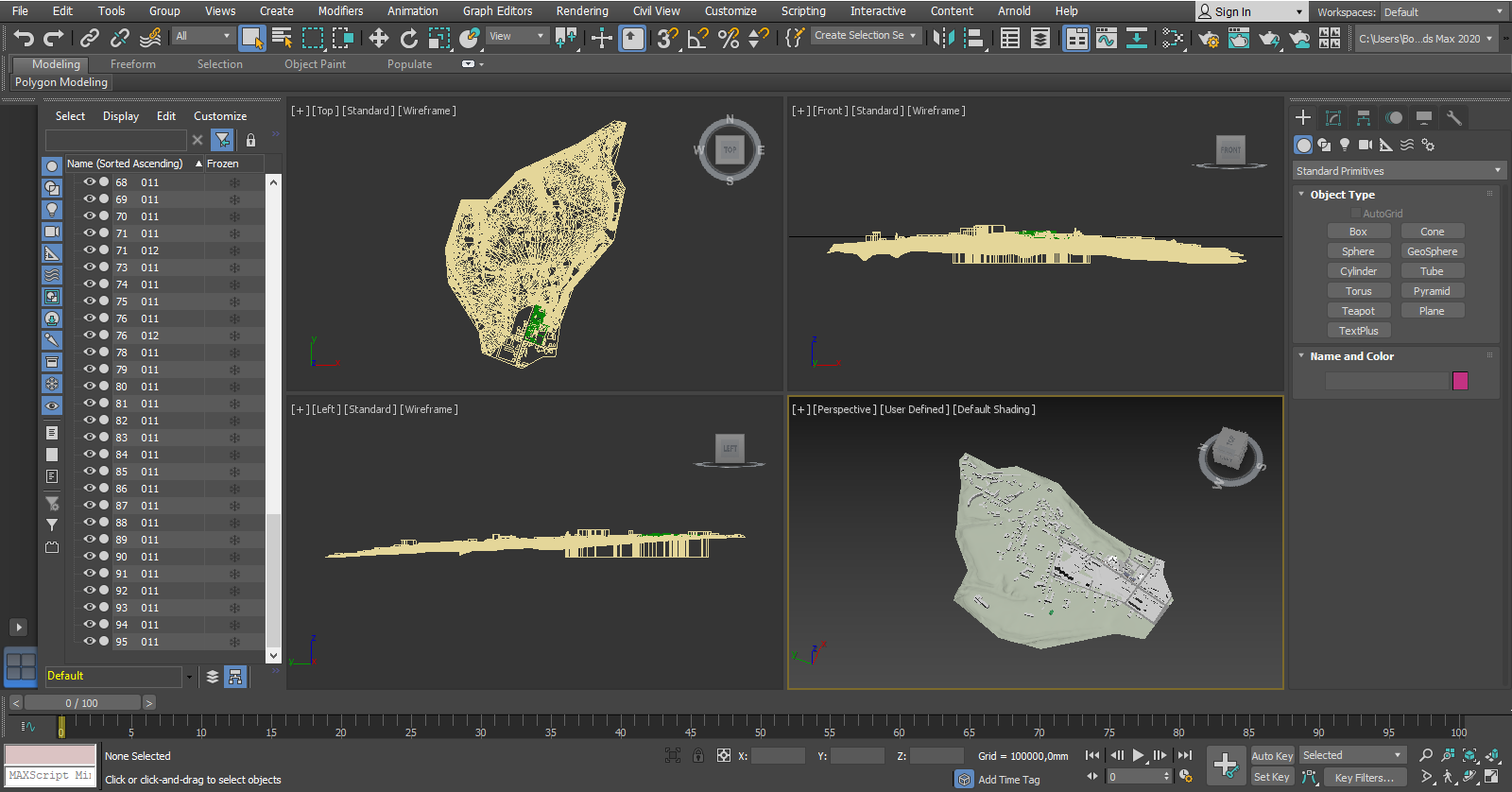Enable the AutoGrid checkbox
Image resolution: width=1512 pixels, height=792 pixels.
1356,214
